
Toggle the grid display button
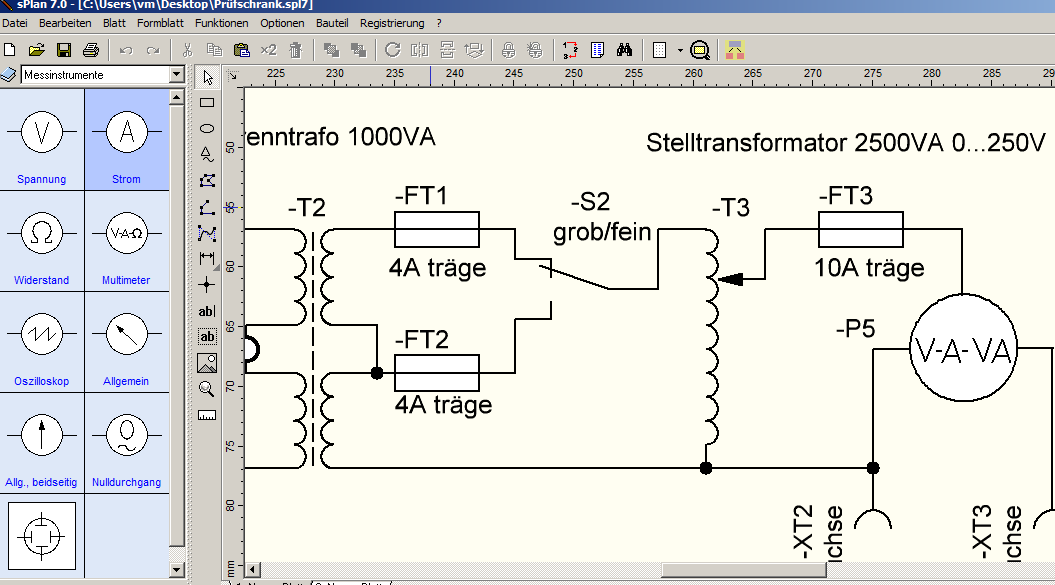click(x=660, y=50)
